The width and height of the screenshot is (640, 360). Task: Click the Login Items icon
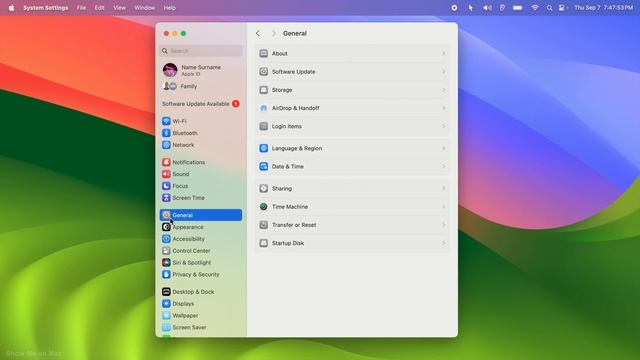264,126
